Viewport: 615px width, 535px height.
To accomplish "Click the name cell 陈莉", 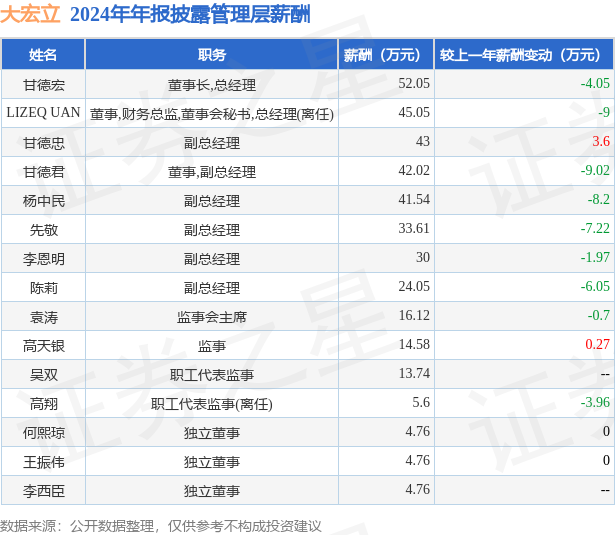I will (x=44, y=288).
